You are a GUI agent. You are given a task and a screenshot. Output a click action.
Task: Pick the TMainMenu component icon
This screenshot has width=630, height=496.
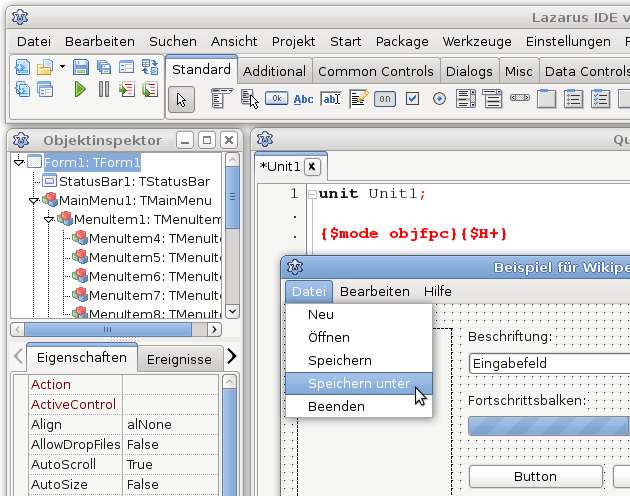point(221,99)
